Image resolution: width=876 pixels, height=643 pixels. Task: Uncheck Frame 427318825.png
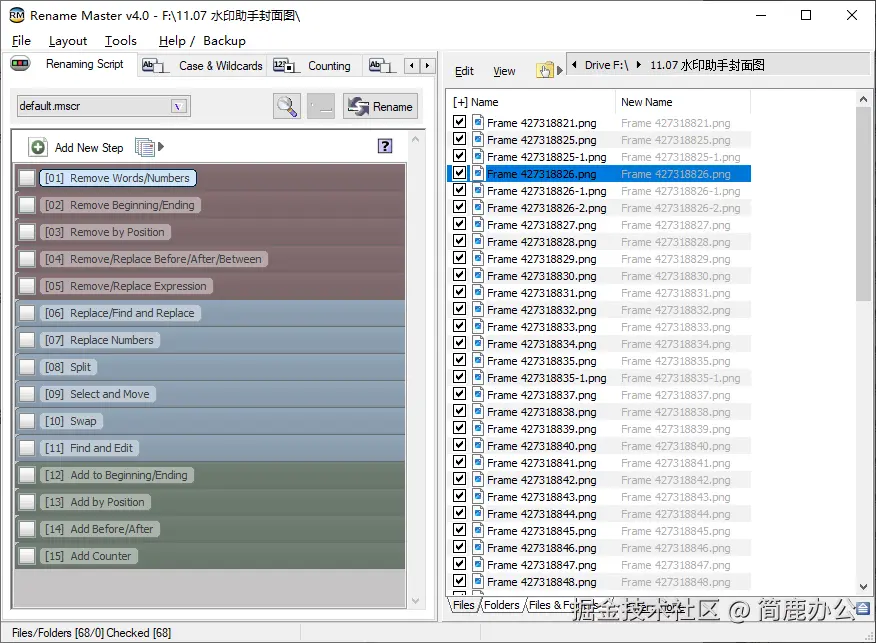(x=459, y=139)
